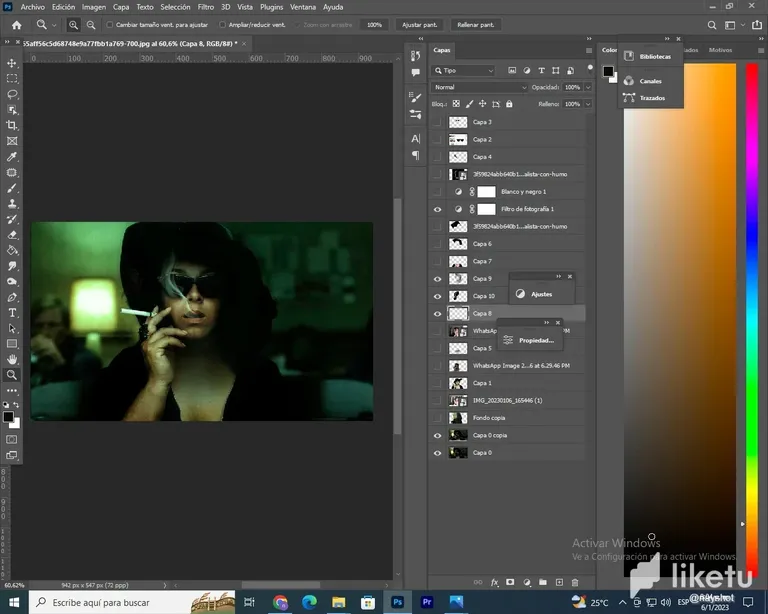Open the Capas panel menu
Screen dimensions: 768x614
(x=589, y=50)
